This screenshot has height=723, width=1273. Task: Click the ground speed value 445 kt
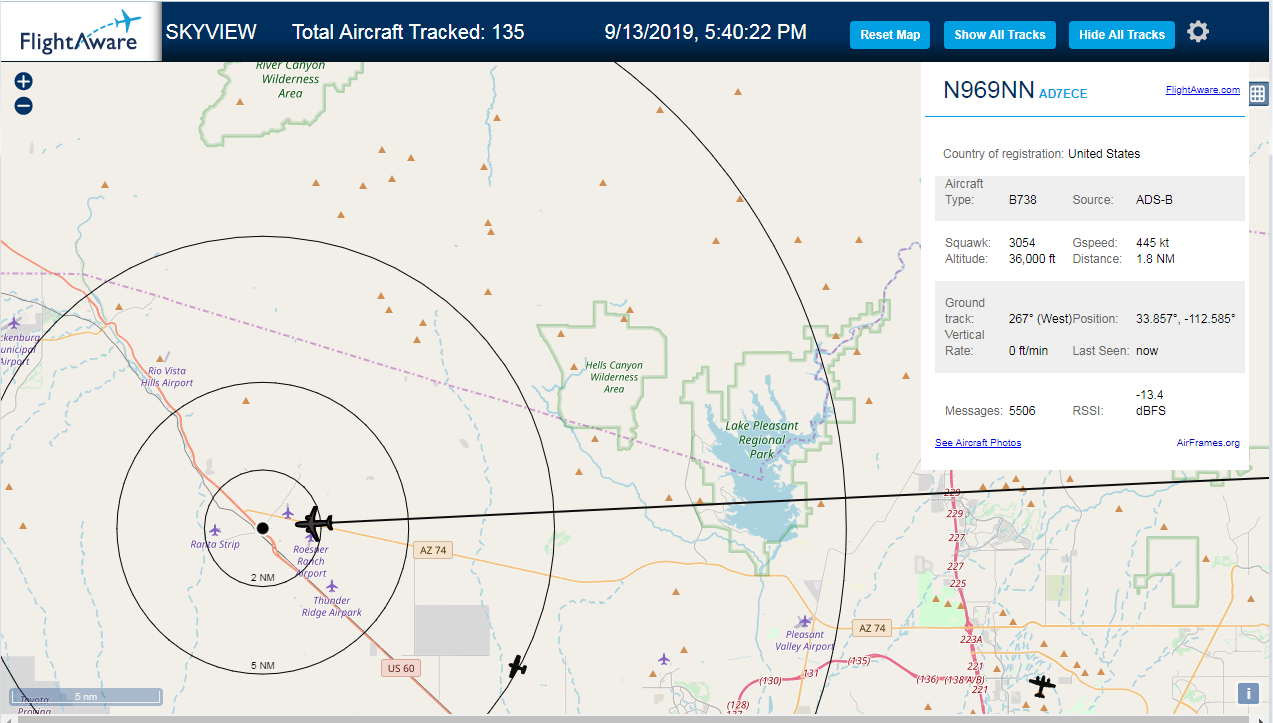[x=1153, y=243]
